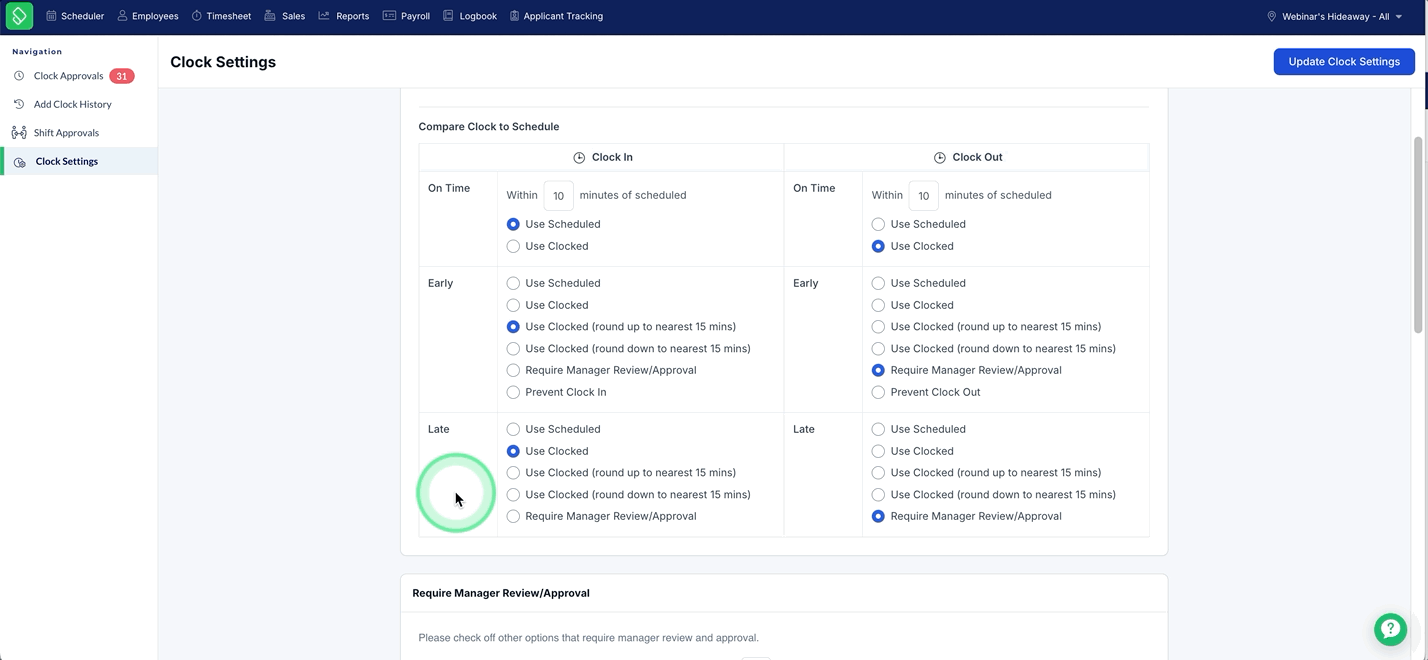
Task: Click the Clock Settings sidebar icon
Action: click(x=20, y=161)
